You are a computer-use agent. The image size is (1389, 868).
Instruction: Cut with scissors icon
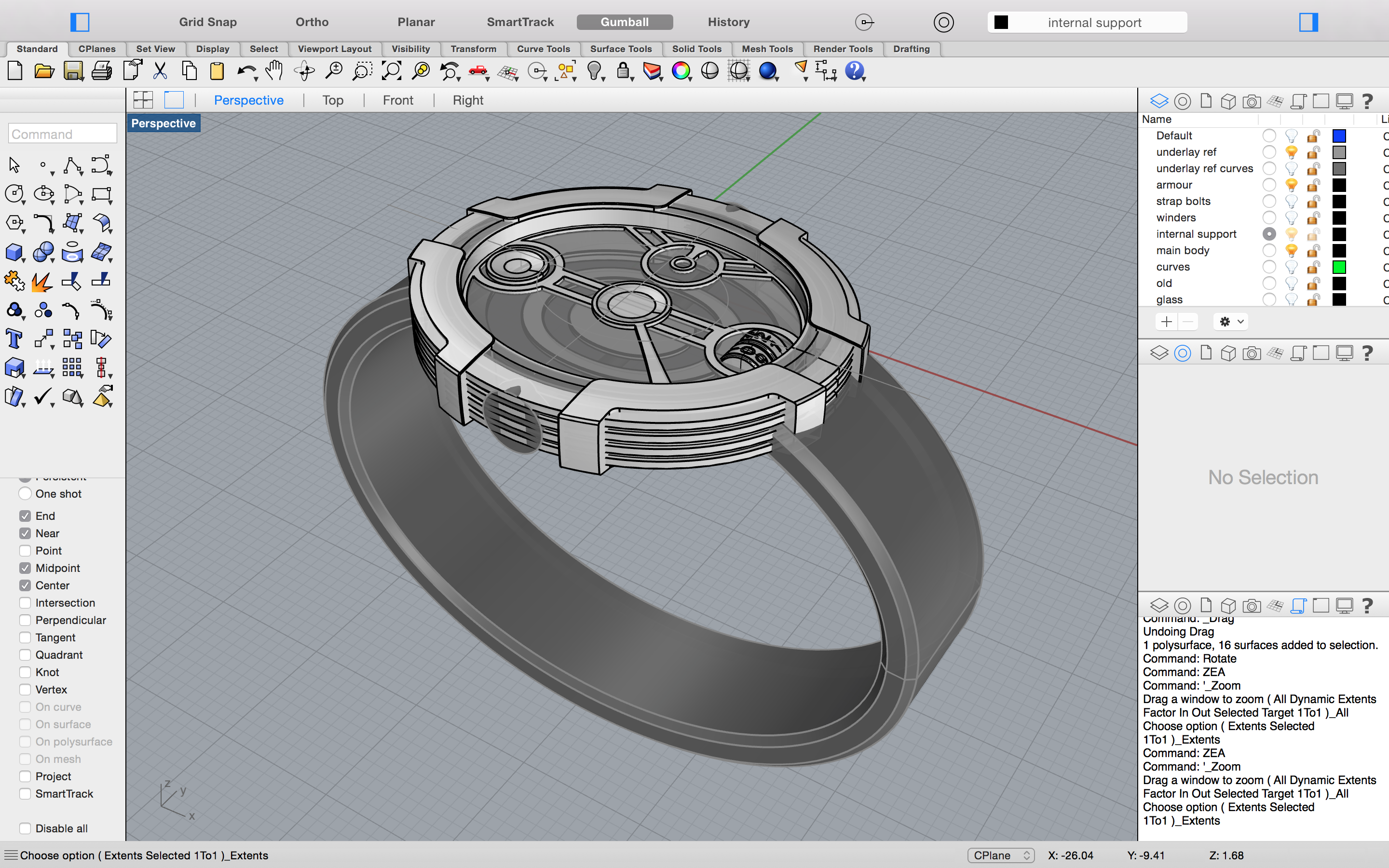pos(160,71)
